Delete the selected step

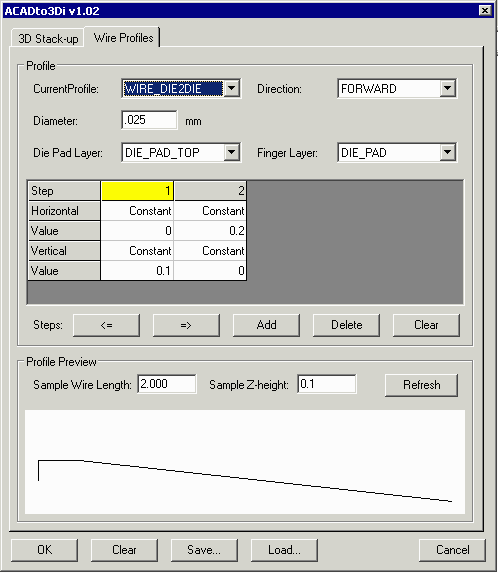(346, 325)
